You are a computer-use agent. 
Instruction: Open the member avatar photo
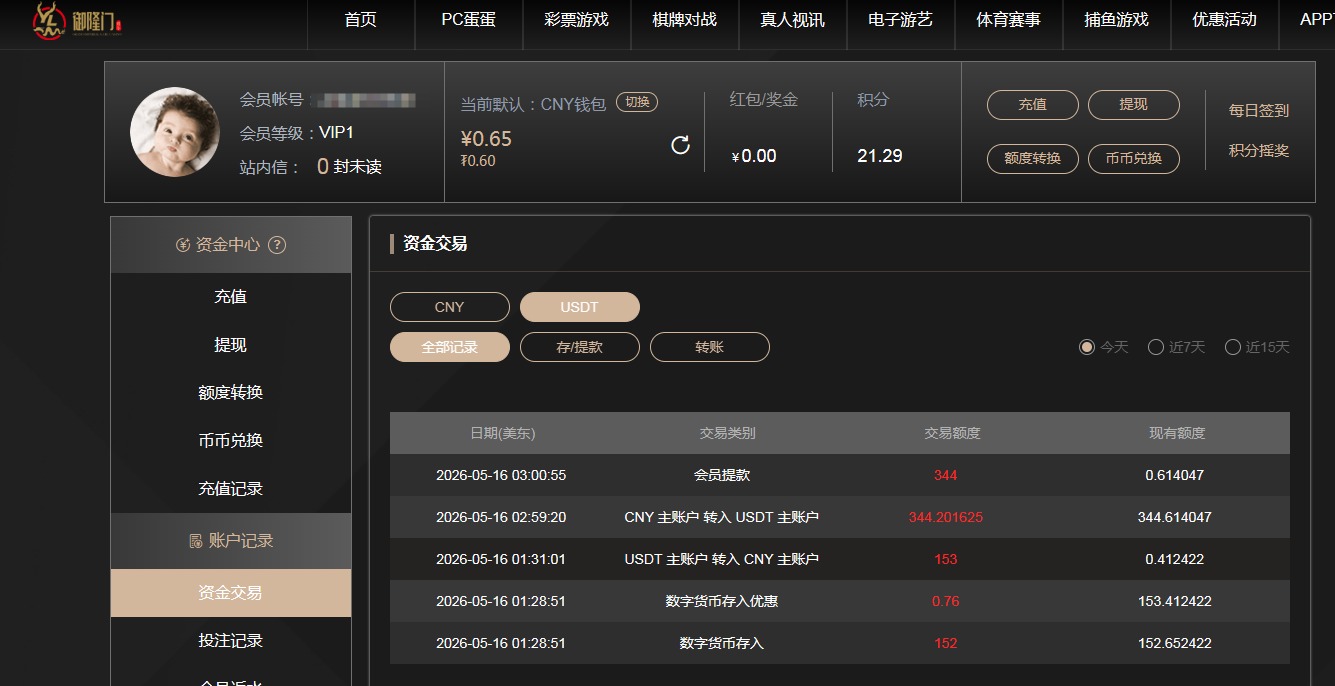click(x=175, y=132)
